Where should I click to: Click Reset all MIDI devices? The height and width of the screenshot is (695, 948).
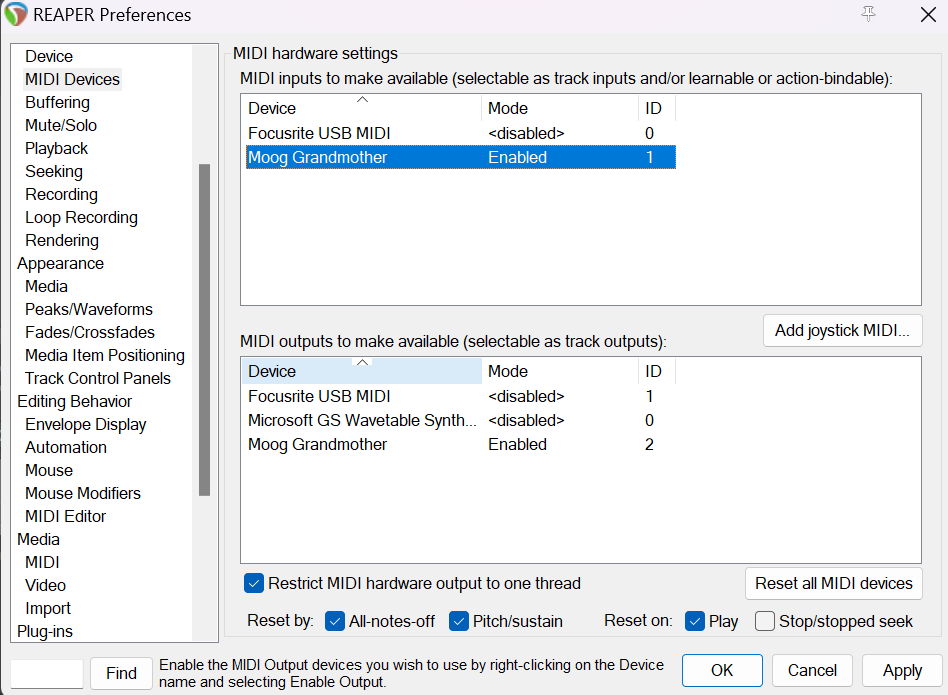coord(834,583)
